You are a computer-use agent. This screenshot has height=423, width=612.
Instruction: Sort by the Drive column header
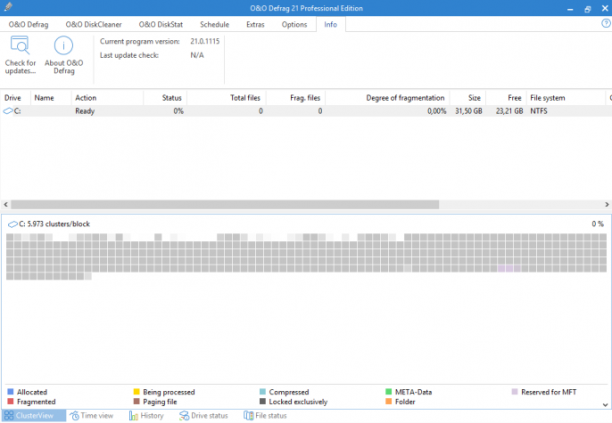(16, 98)
